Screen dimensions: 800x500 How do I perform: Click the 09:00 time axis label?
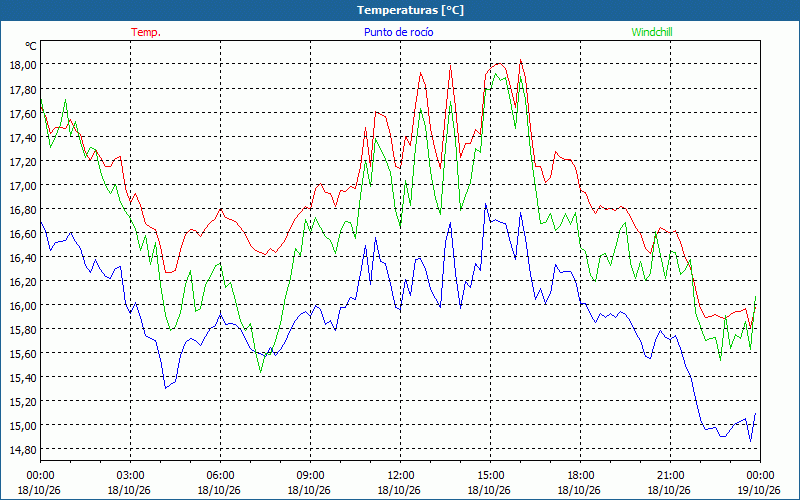coord(310,476)
